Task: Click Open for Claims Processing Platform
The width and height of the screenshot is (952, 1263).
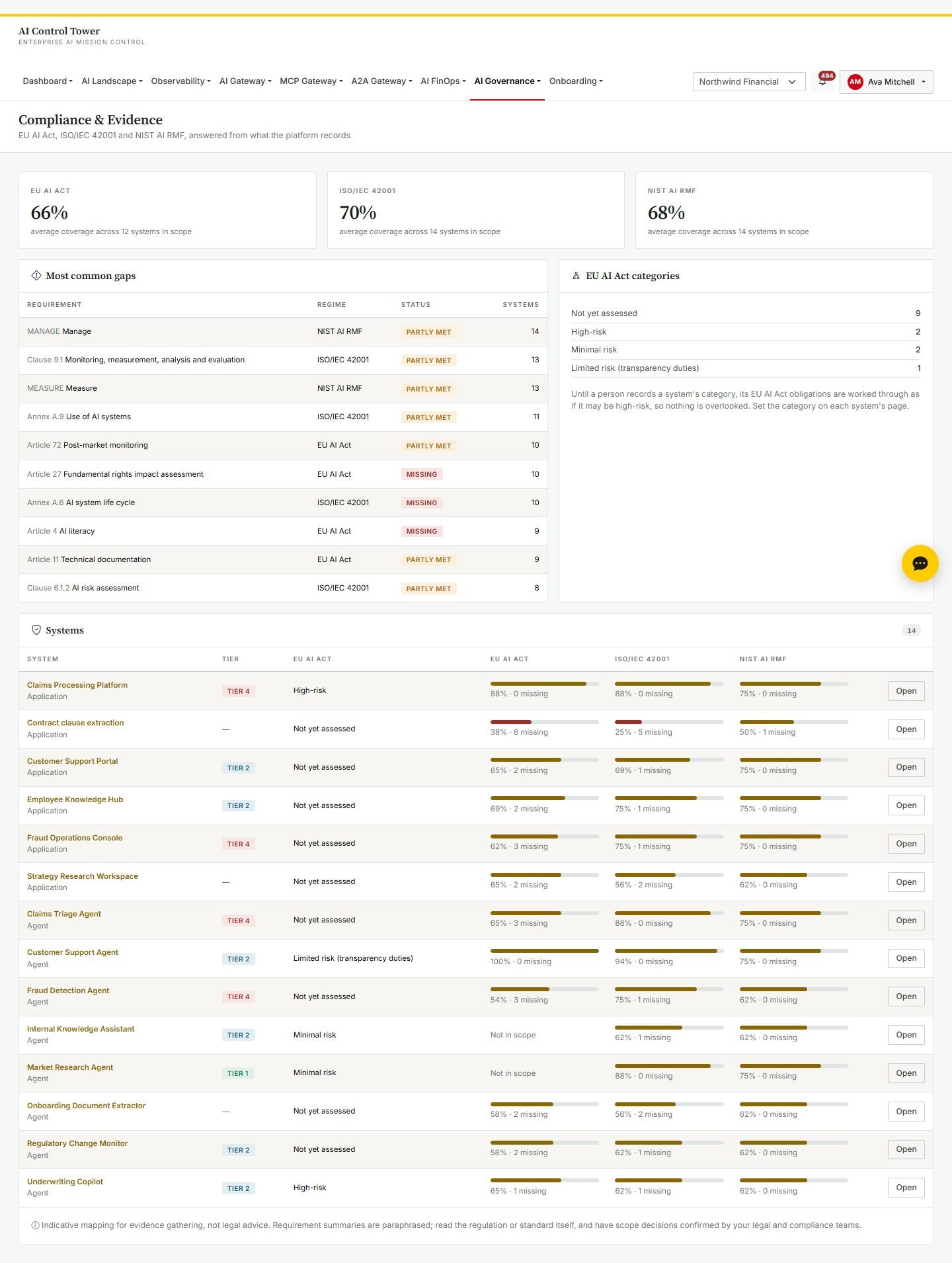Action: (906, 691)
